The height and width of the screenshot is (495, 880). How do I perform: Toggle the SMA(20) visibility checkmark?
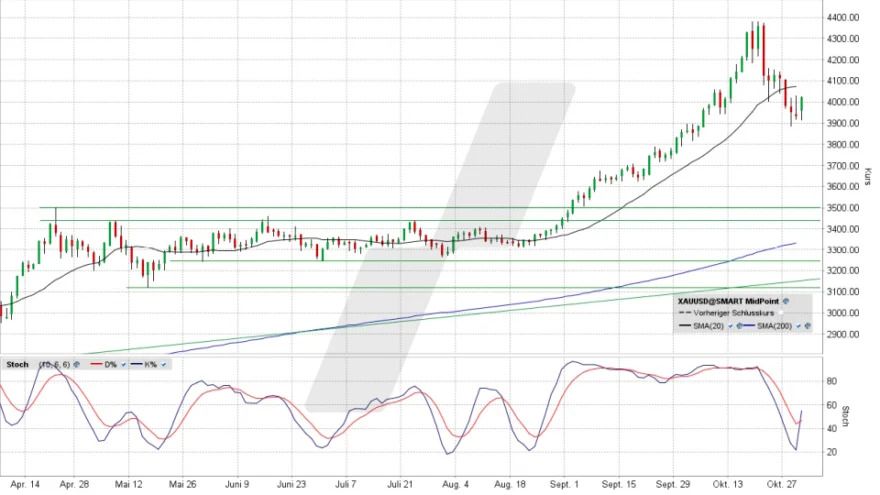tap(730, 326)
